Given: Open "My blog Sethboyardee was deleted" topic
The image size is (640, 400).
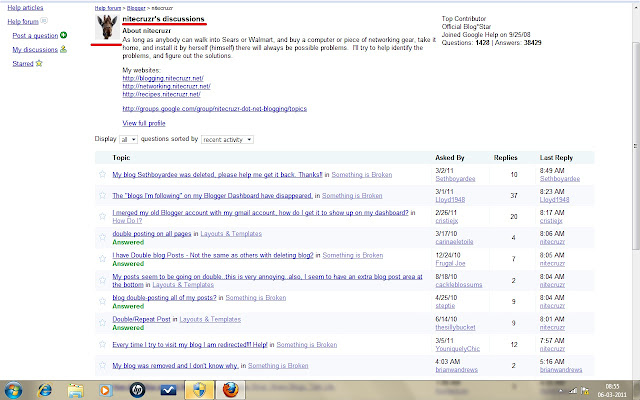Looking at the screenshot, I should (218, 174).
